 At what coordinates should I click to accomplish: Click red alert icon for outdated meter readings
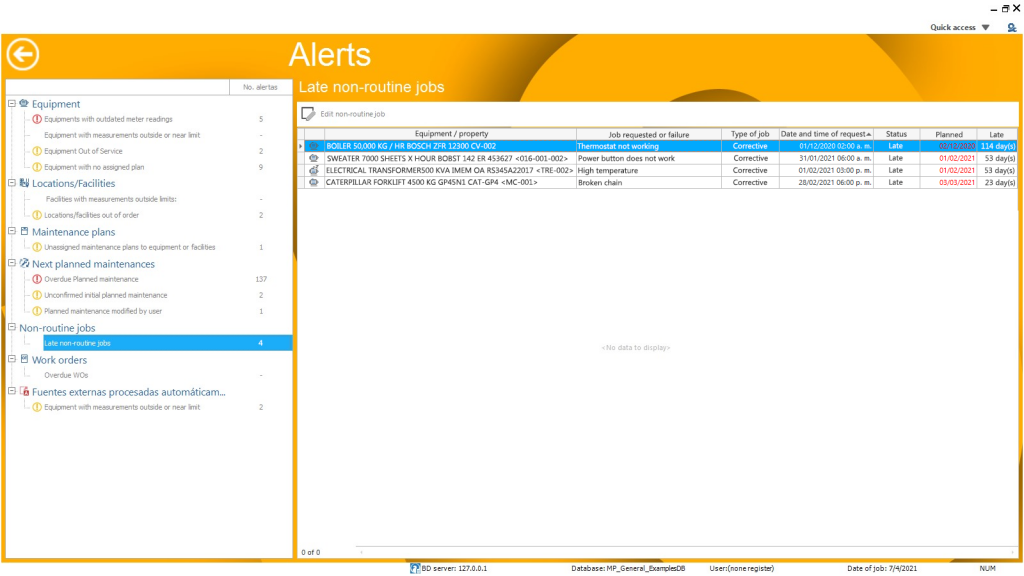(x=37, y=119)
